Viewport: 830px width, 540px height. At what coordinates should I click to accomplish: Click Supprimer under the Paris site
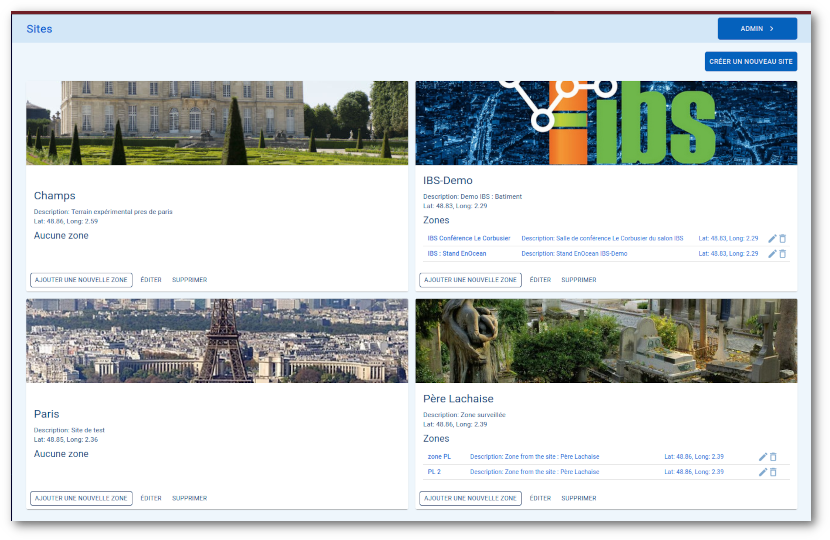190,499
